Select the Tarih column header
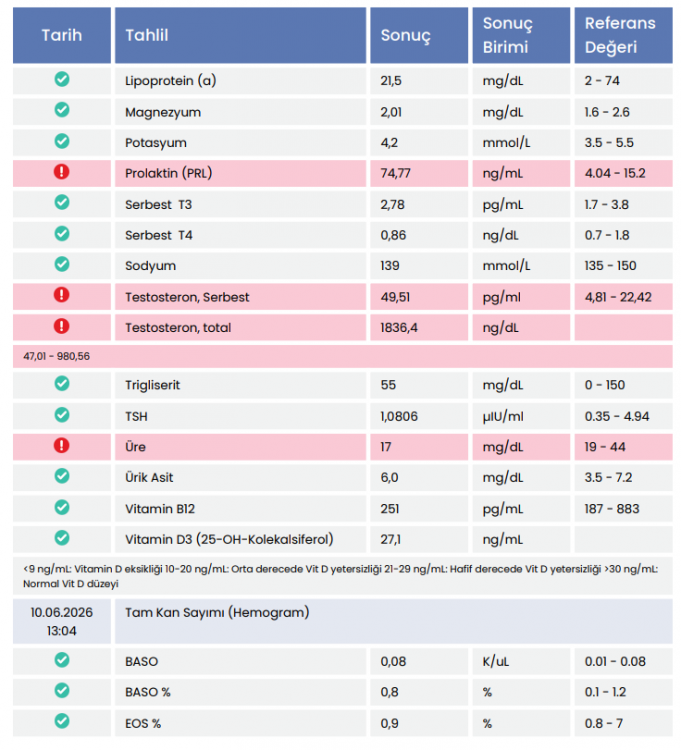Image resolution: width=681 pixels, height=750 pixels. click(62, 35)
